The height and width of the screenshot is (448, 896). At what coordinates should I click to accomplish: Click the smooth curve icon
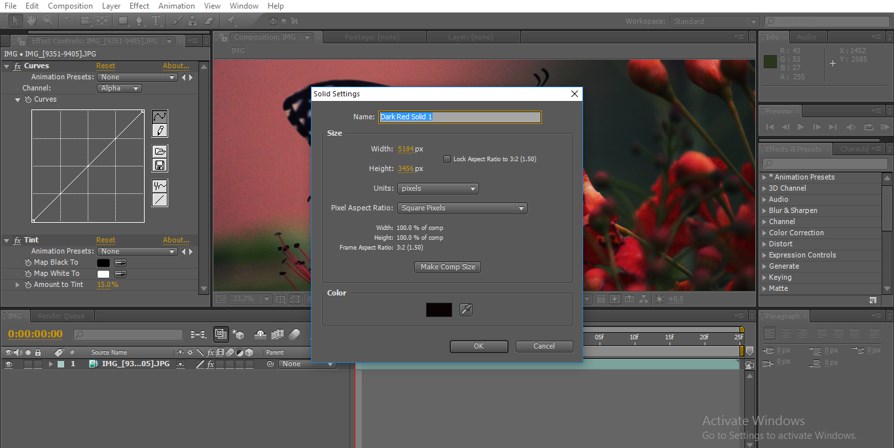coord(160,186)
